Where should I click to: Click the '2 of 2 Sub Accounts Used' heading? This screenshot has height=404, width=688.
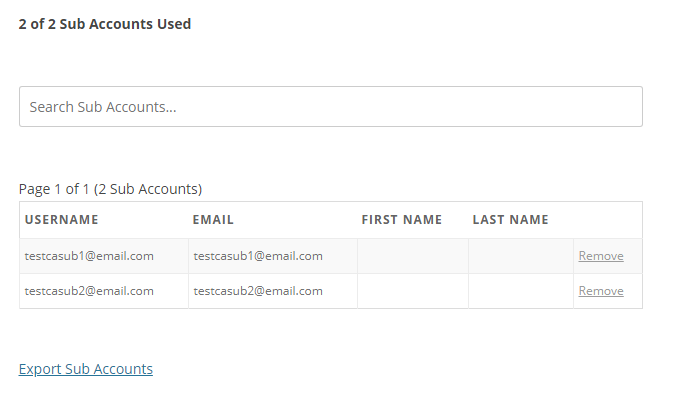click(105, 24)
